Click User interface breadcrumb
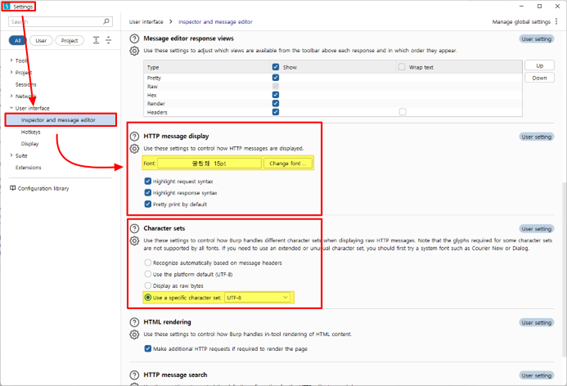 click(146, 22)
